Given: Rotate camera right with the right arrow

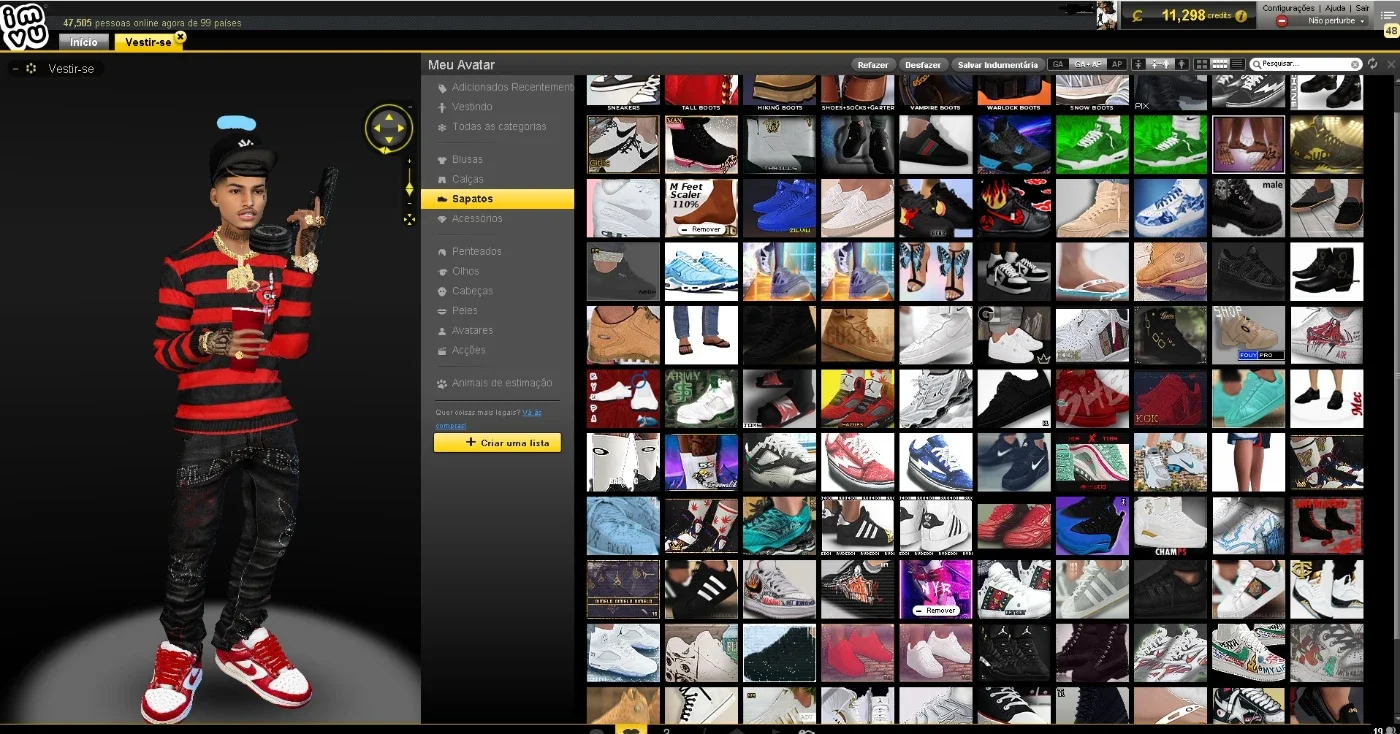Looking at the screenshot, I should pyautogui.click(x=401, y=128).
